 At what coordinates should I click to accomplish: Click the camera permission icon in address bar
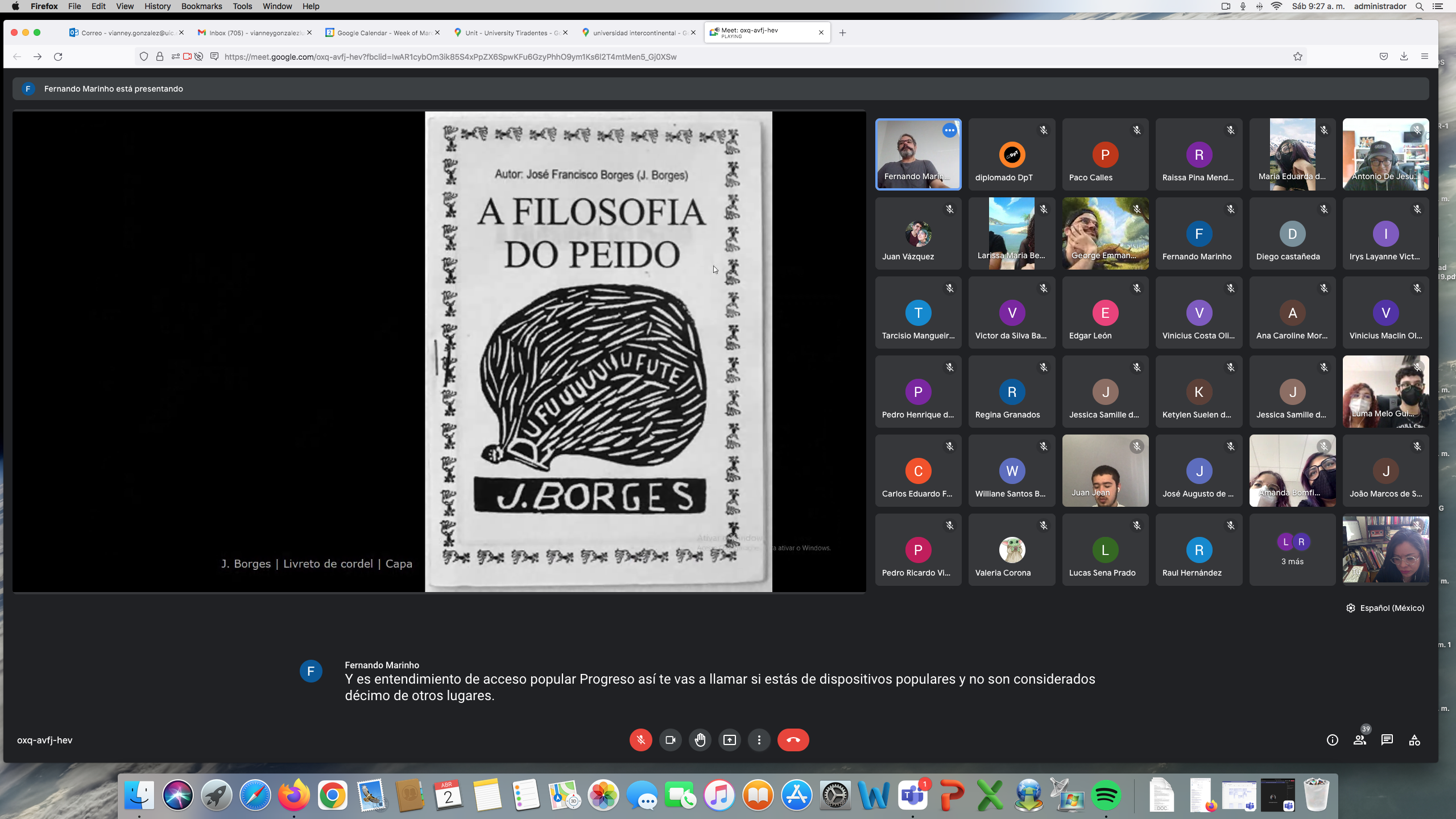(x=187, y=57)
